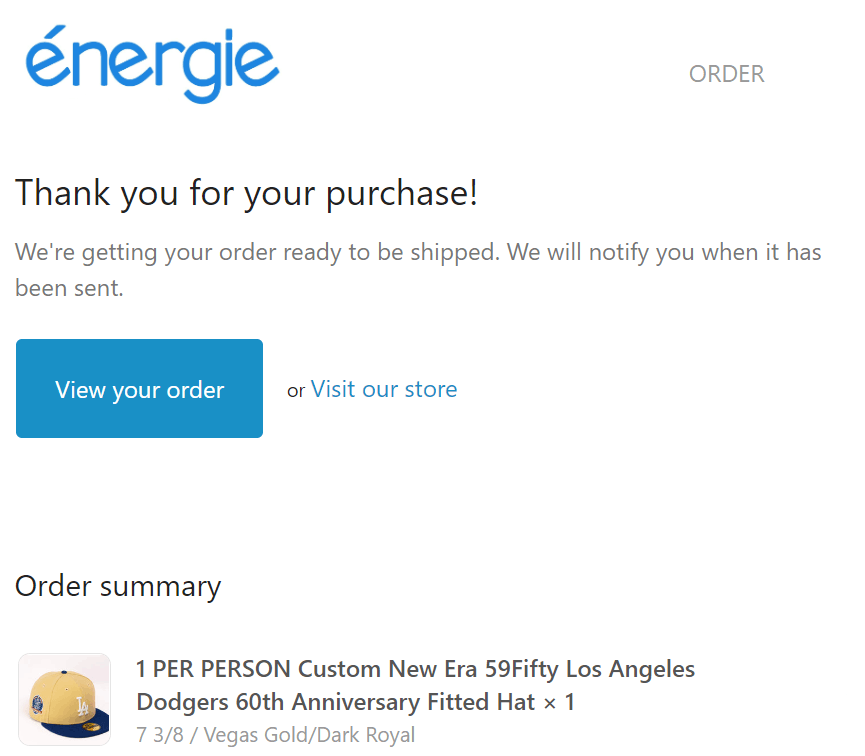Viewport: 865px width, 756px height.
Task: Click the 'been sent.' text line
Action: [70, 288]
